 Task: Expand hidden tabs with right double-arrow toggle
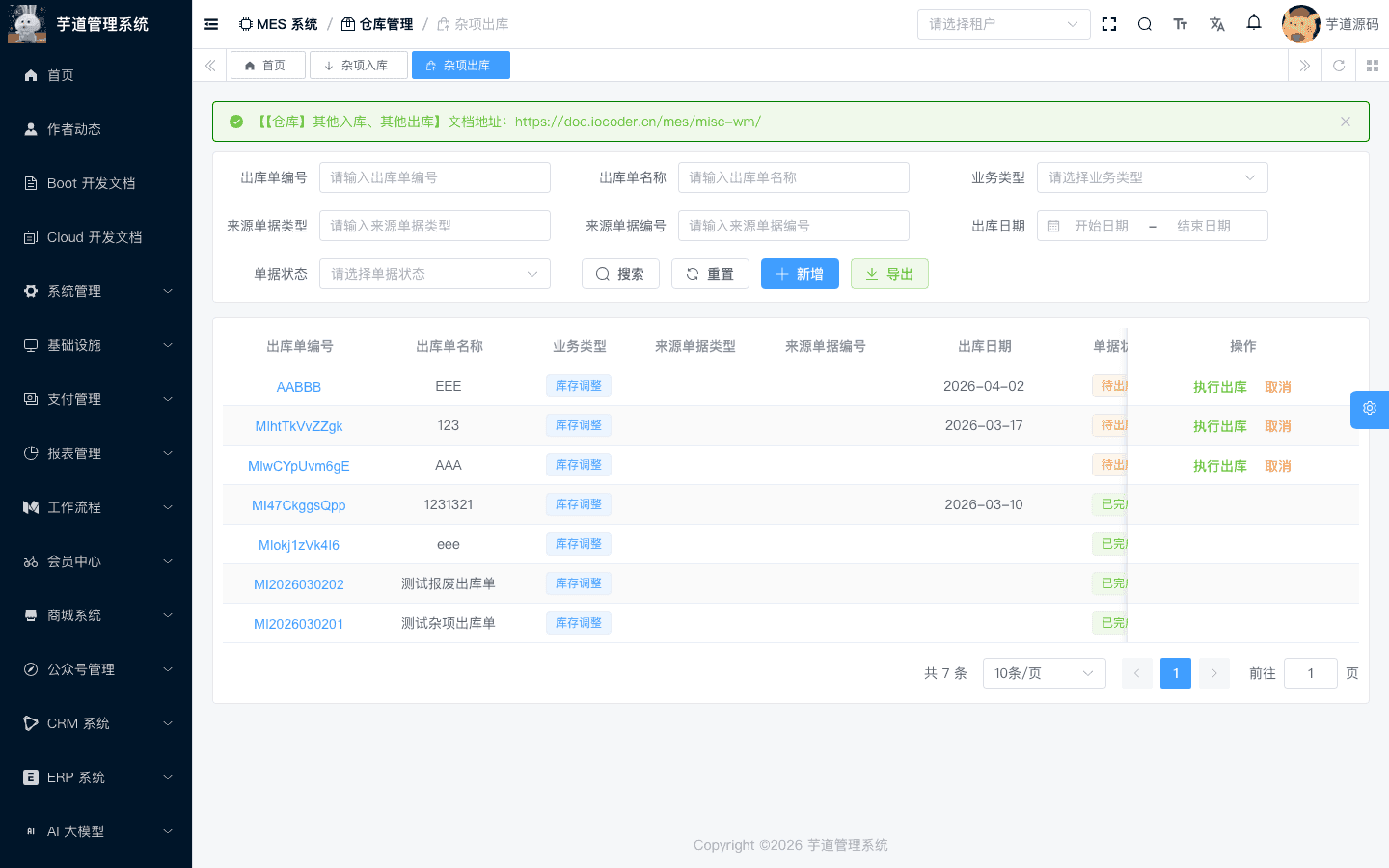click(x=1304, y=66)
